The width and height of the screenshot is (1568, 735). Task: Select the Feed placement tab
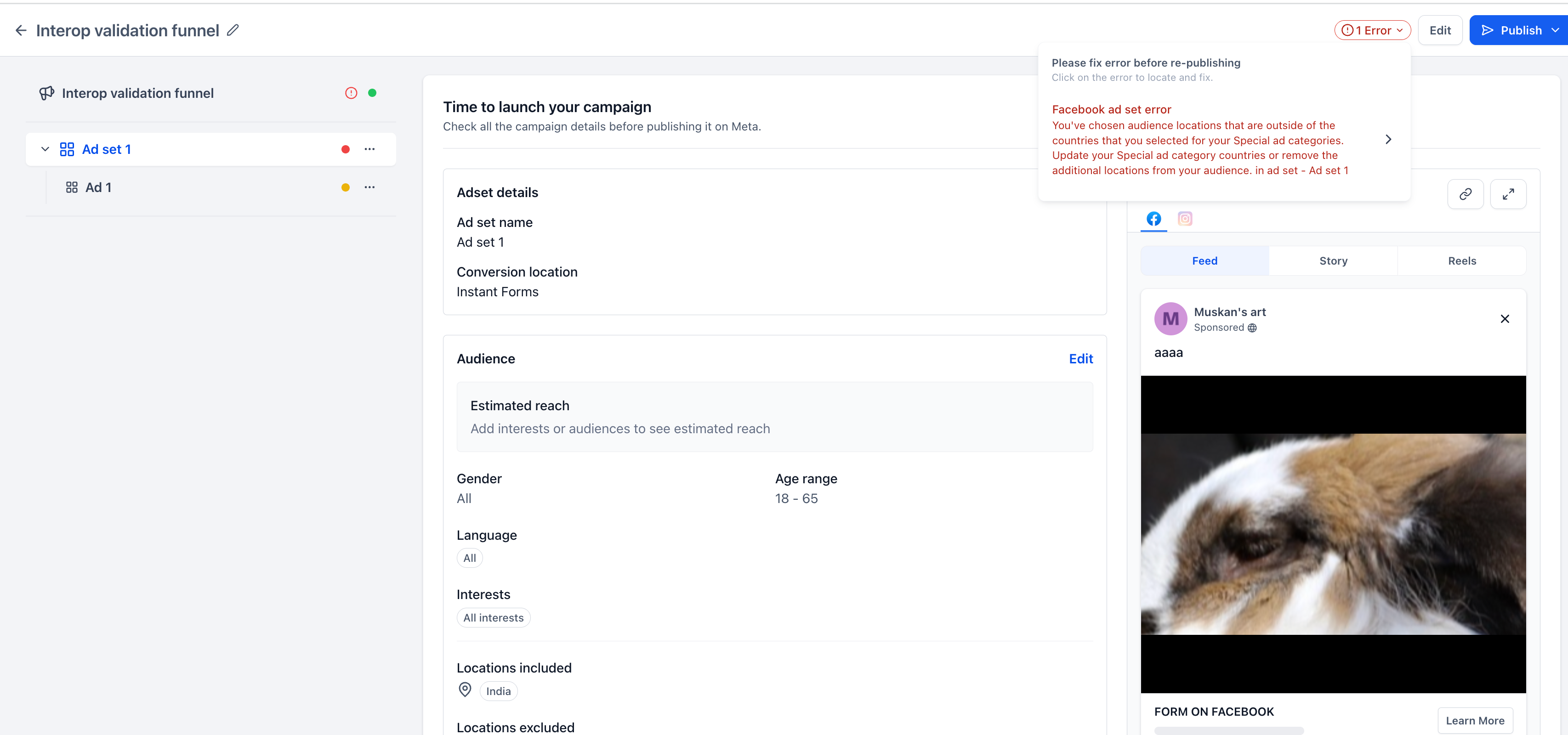1204,261
